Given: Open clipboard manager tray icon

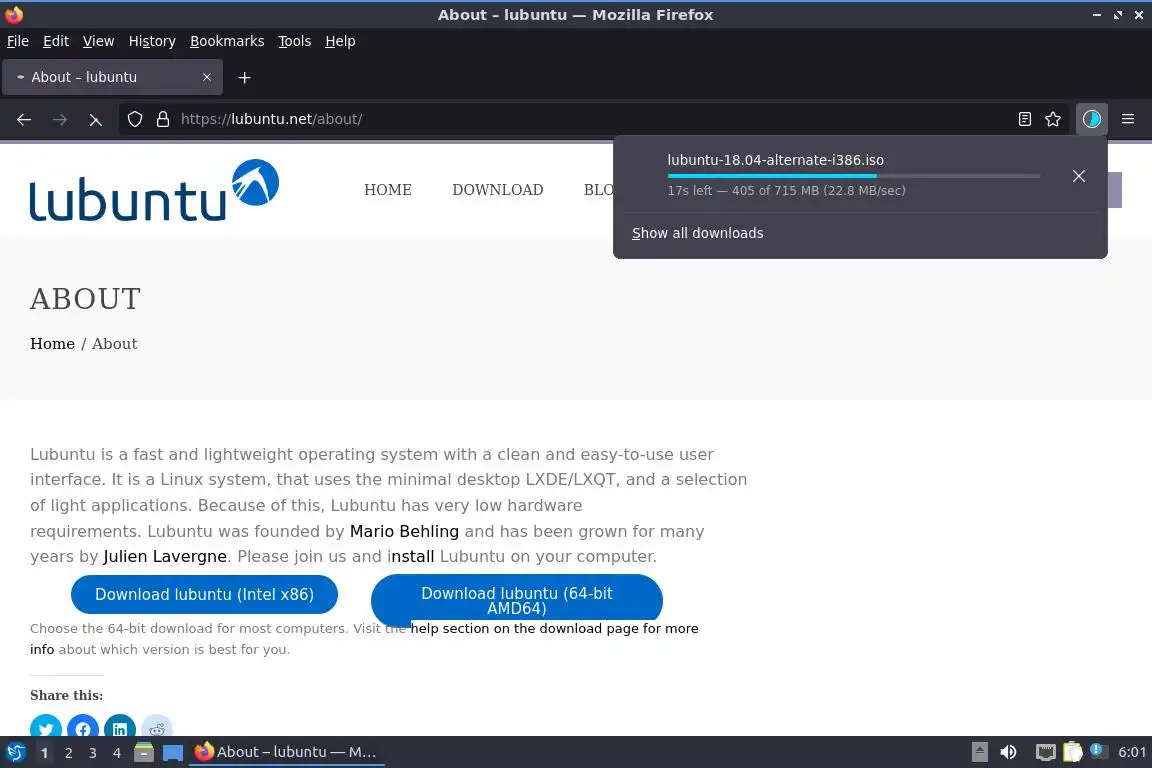Looking at the screenshot, I should 1073,752.
